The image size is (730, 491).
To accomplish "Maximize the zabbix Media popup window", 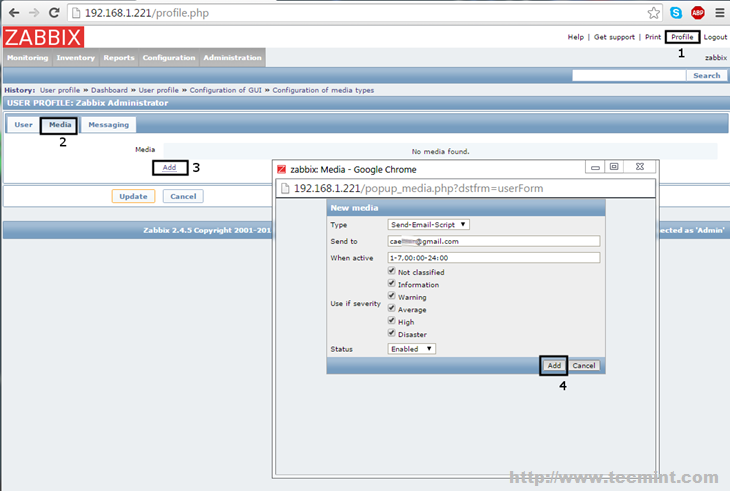I will pyautogui.click(x=614, y=167).
